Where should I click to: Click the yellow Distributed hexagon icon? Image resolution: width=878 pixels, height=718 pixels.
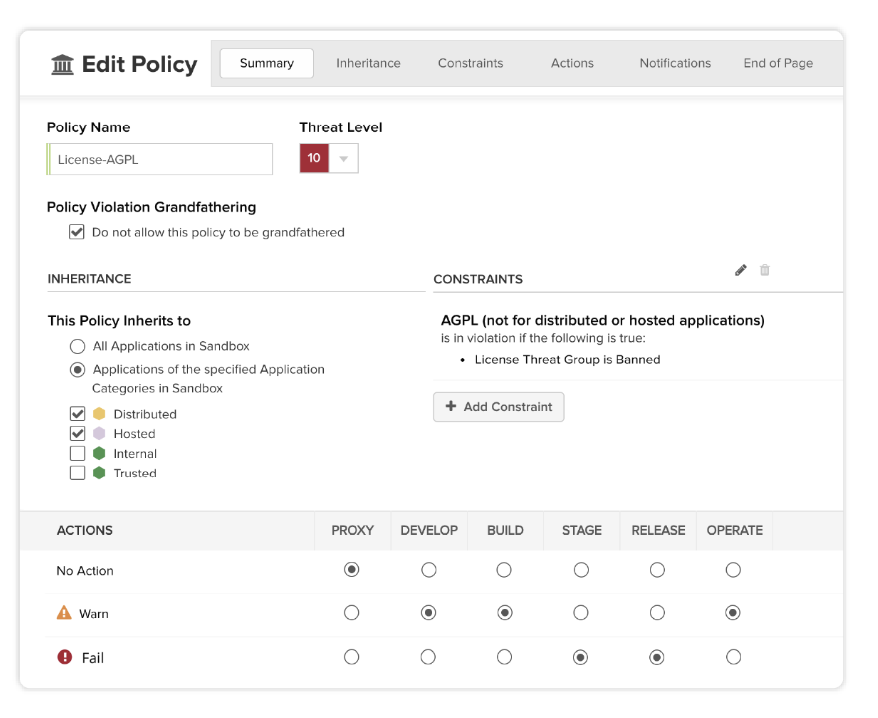pos(99,414)
